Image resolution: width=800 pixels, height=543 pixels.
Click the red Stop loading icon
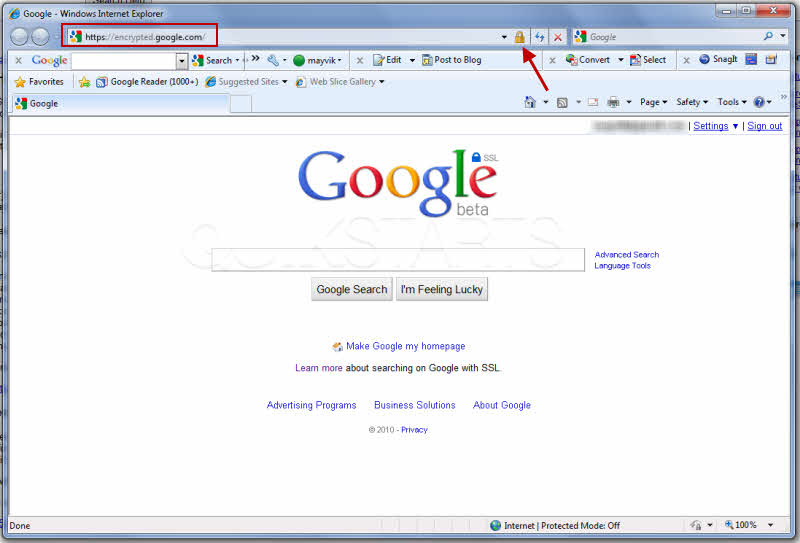[x=558, y=37]
